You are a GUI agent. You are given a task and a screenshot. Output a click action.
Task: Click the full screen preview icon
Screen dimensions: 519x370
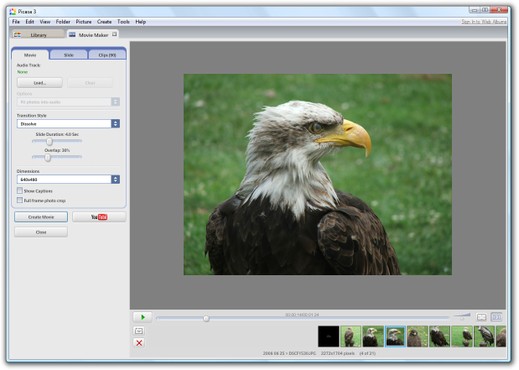tap(481, 317)
